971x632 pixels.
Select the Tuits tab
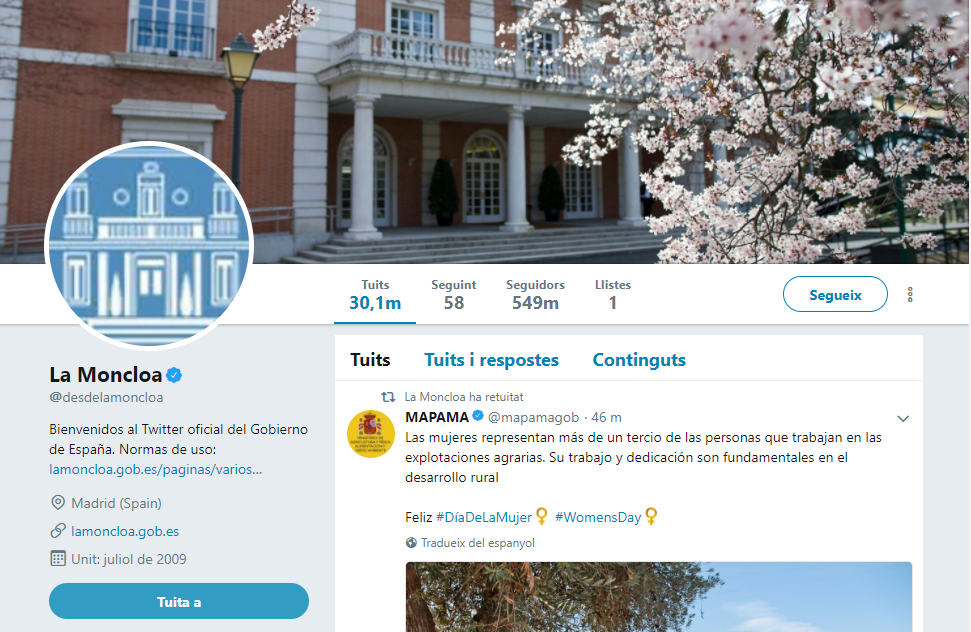(370, 360)
